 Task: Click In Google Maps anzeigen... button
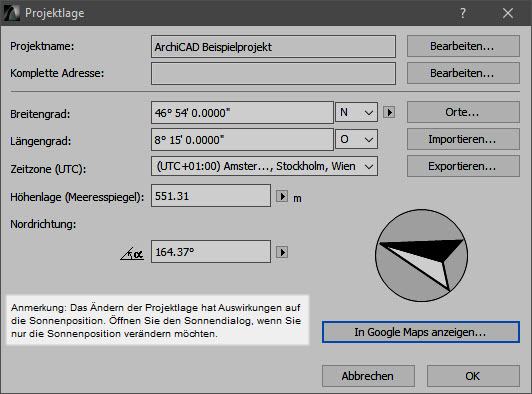click(421, 332)
